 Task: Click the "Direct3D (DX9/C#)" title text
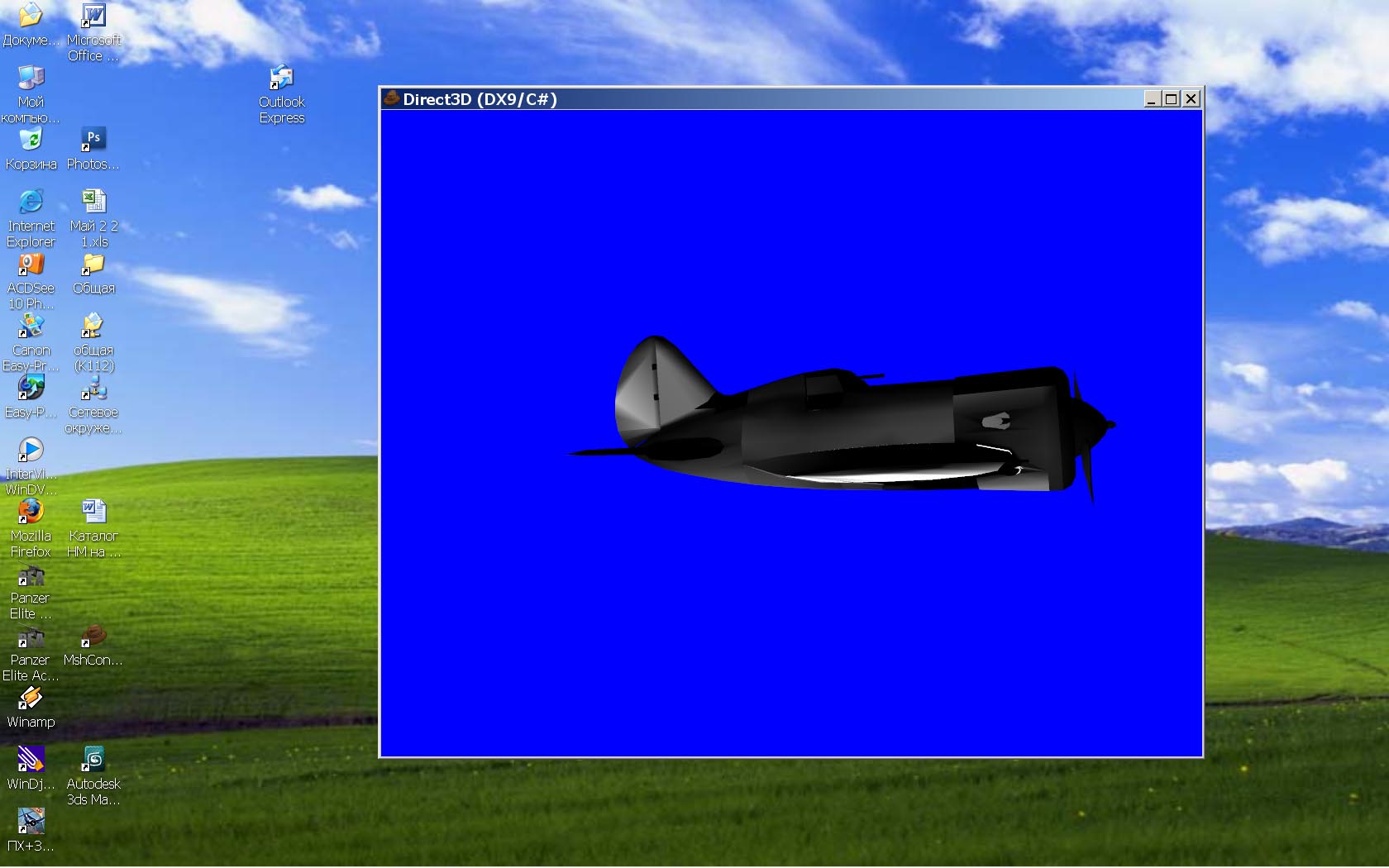pyautogui.click(x=480, y=99)
